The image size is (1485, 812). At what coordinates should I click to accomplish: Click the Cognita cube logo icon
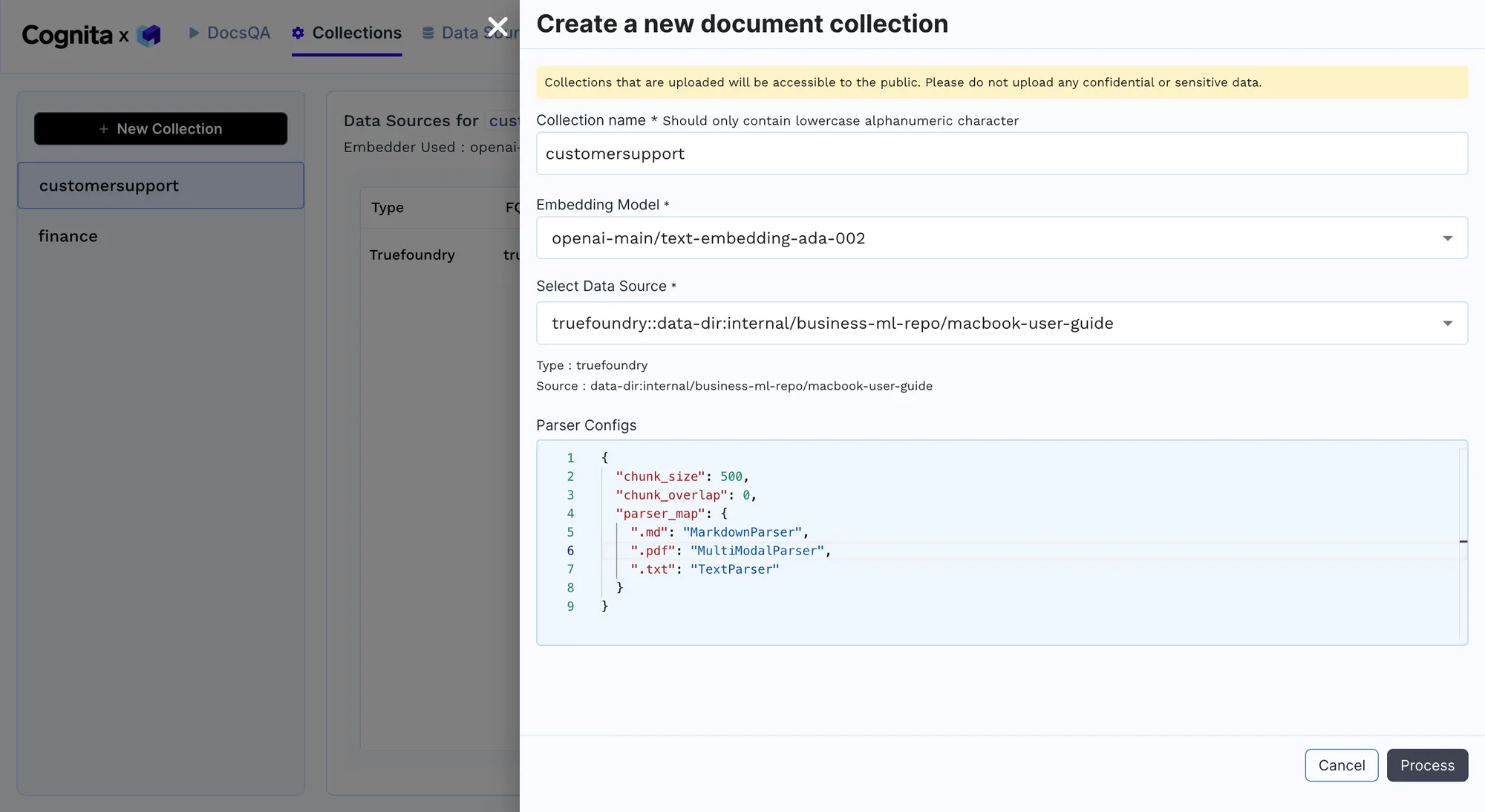tap(148, 35)
